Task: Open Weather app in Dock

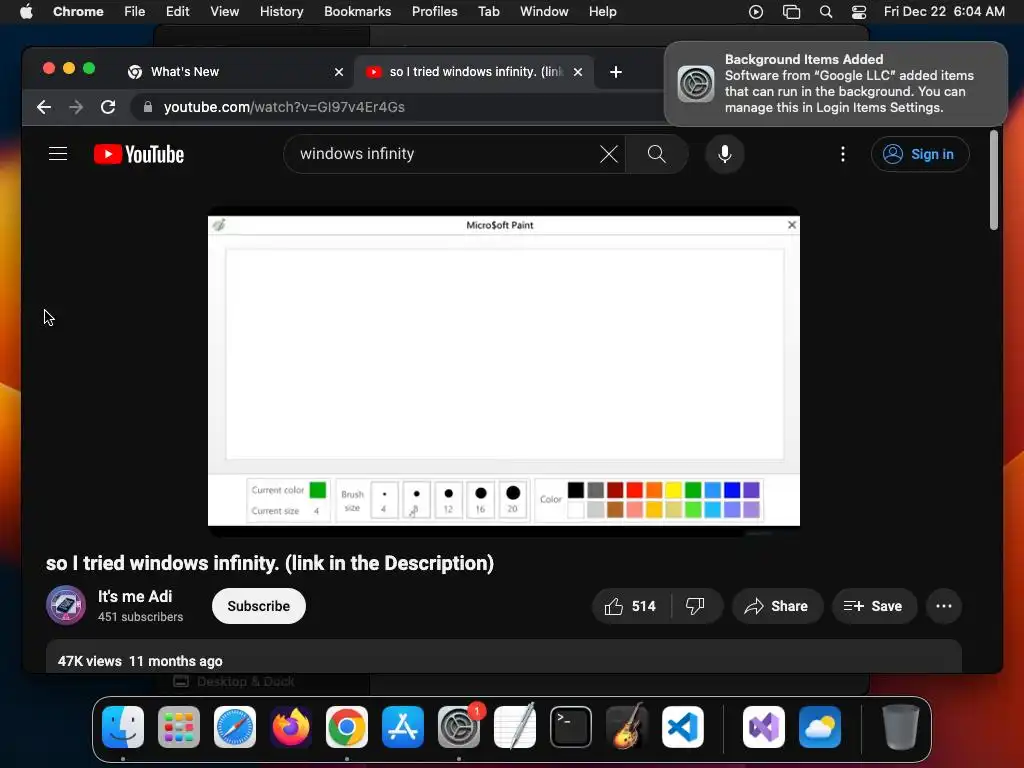Action: coord(820,727)
